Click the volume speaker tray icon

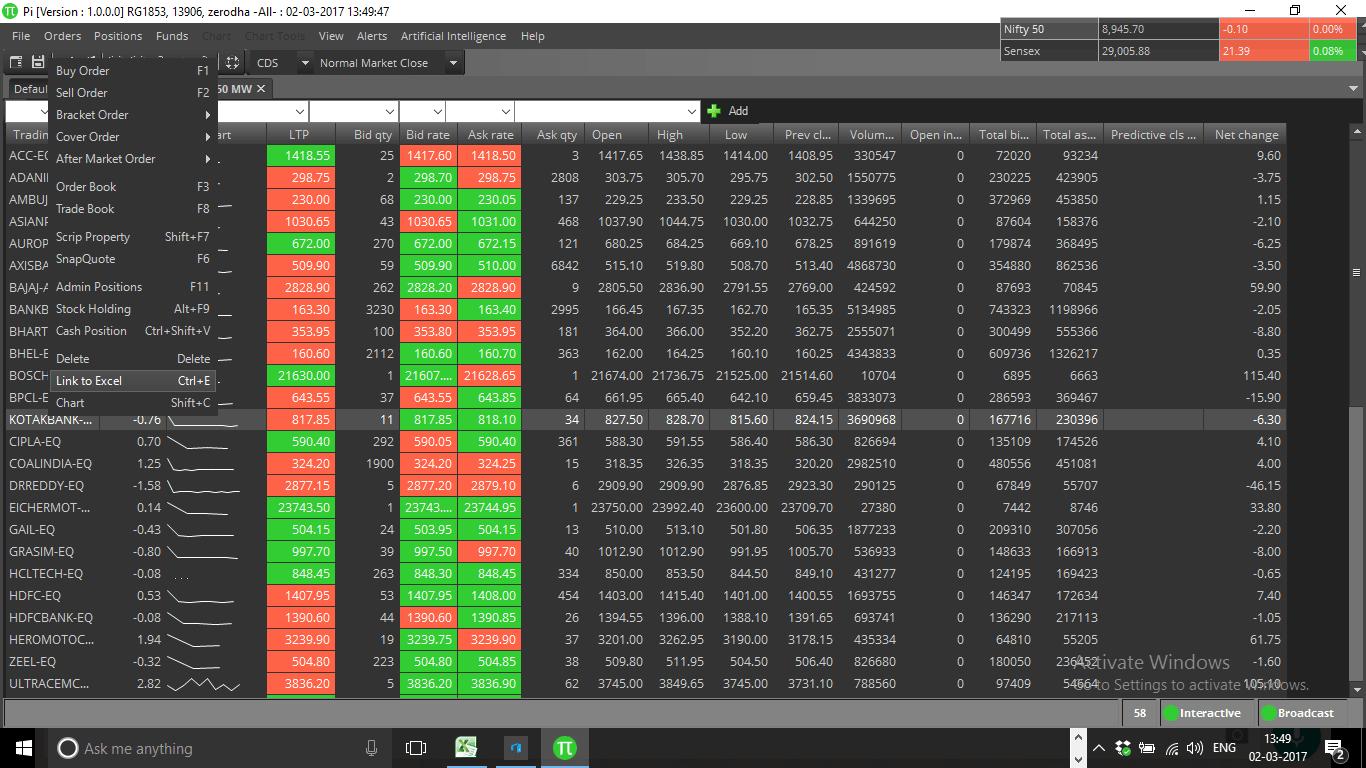(1195, 748)
